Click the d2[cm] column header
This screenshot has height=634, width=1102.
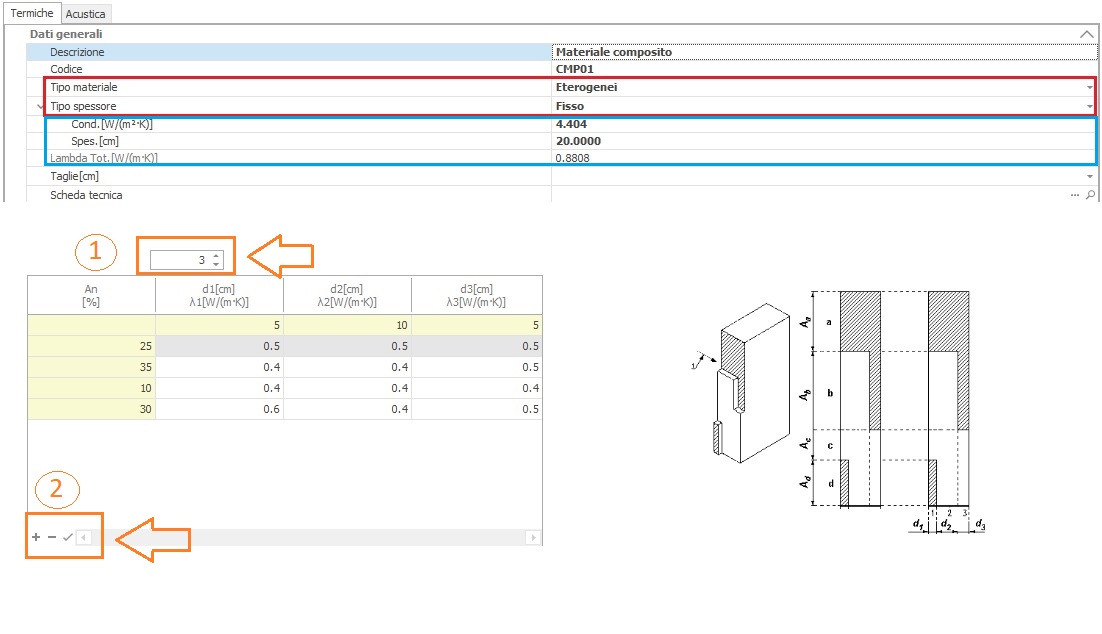(x=347, y=295)
